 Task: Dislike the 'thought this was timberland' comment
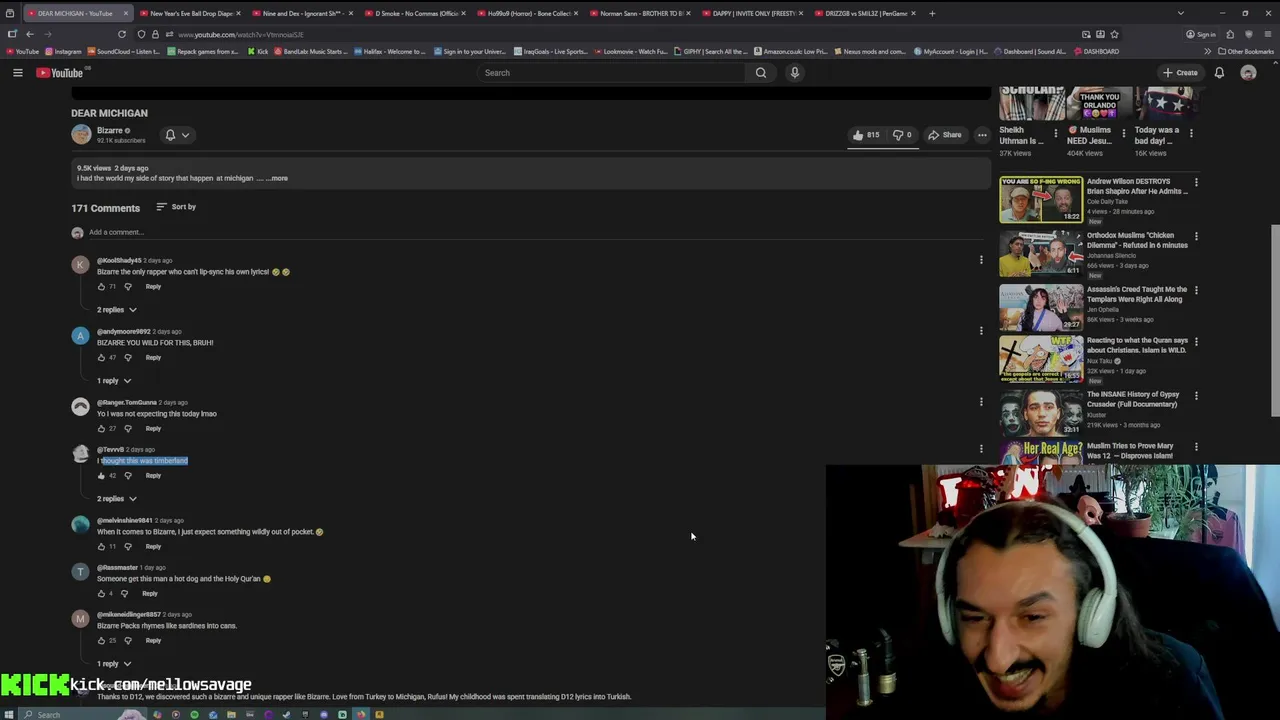pos(127,475)
